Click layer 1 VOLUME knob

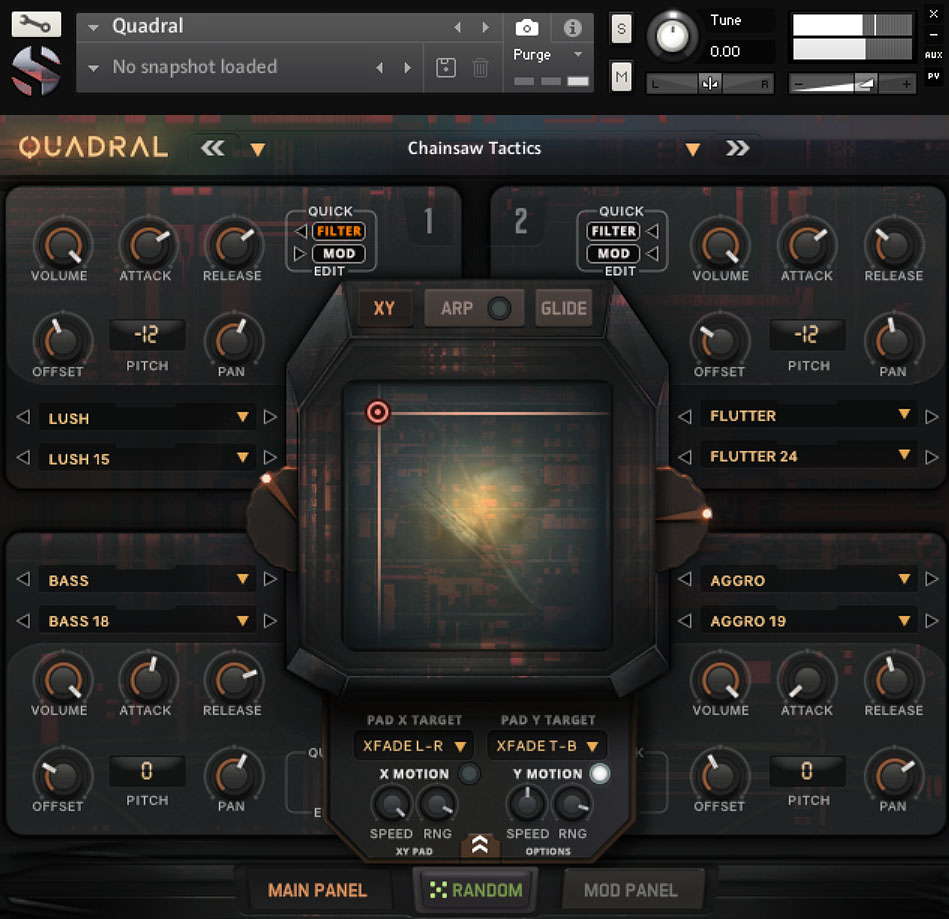pyautogui.click(x=62, y=246)
